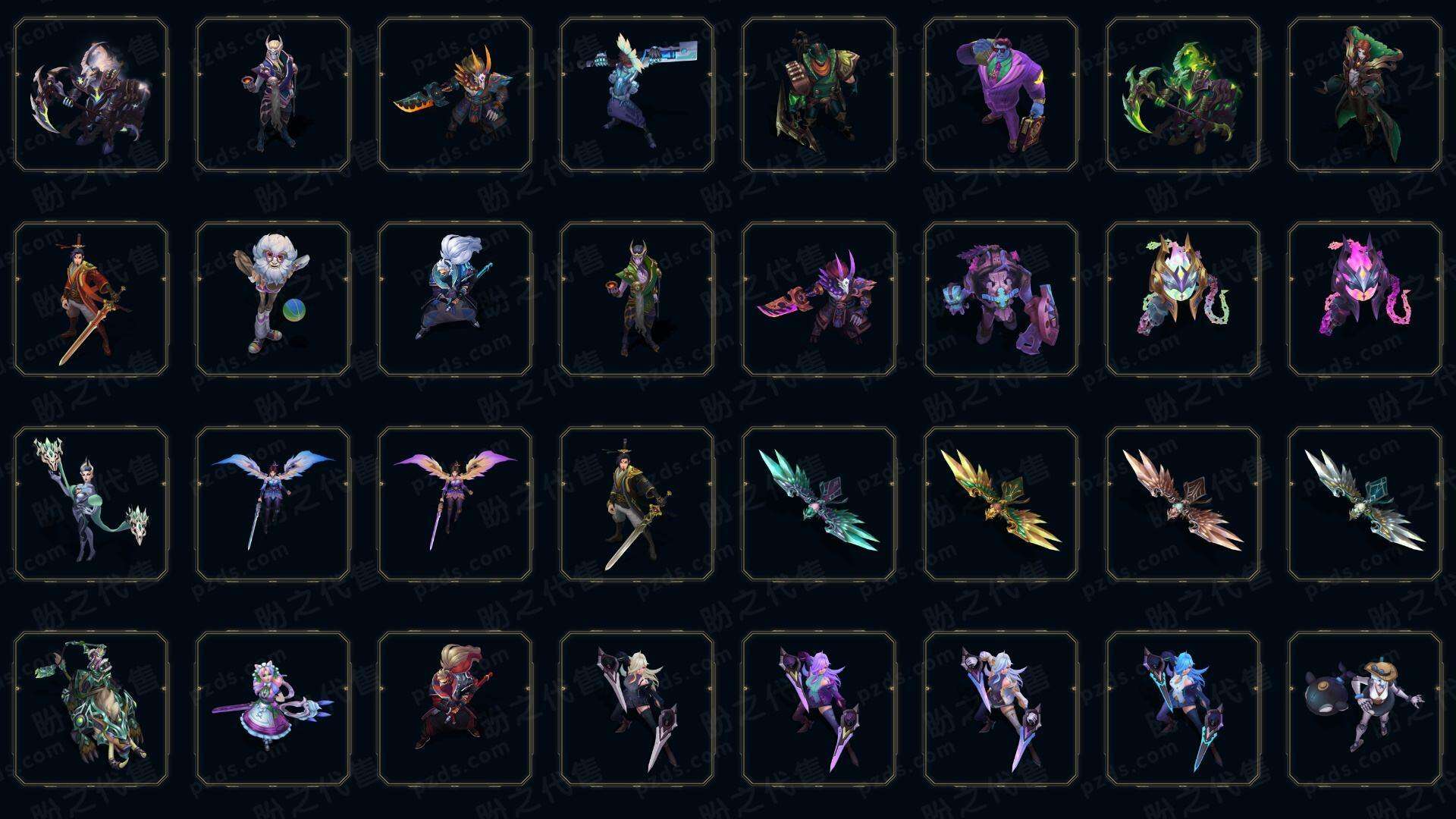Pick the red-robed swordsman with long sword
Image resolution: width=1456 pixels, height=819 pixels.
pyautogui.click(x=91, y=300)
